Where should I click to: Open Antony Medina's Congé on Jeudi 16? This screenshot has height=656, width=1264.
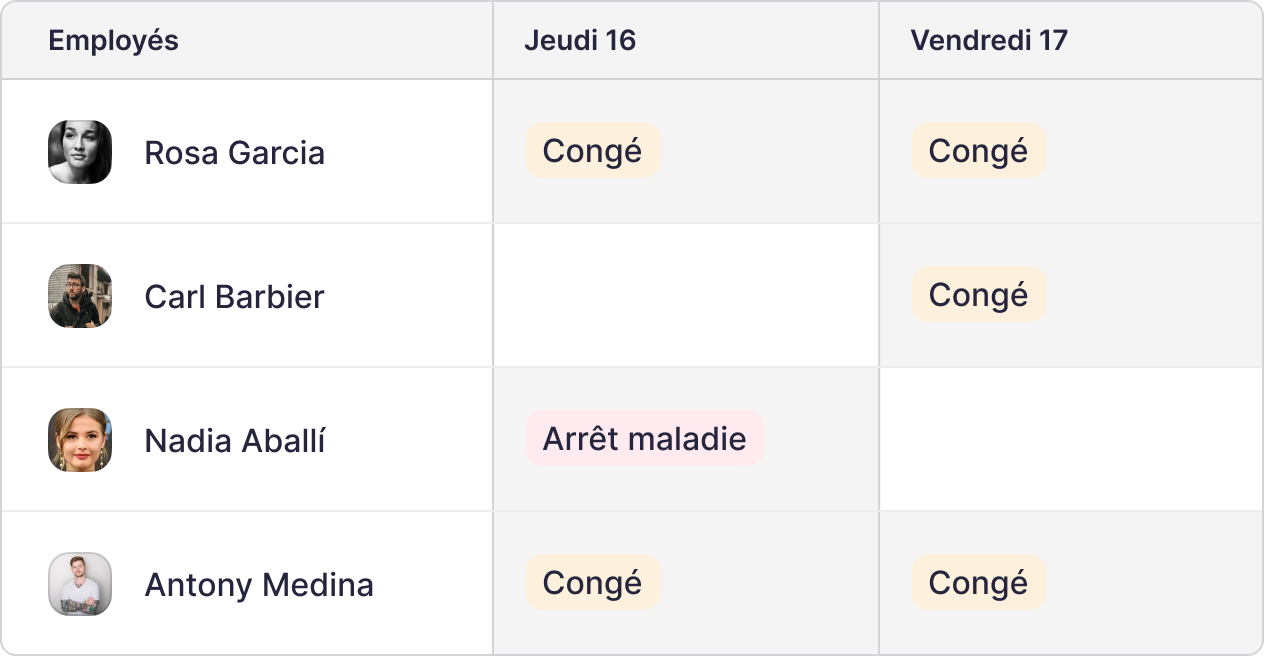(x=592, y=583)
